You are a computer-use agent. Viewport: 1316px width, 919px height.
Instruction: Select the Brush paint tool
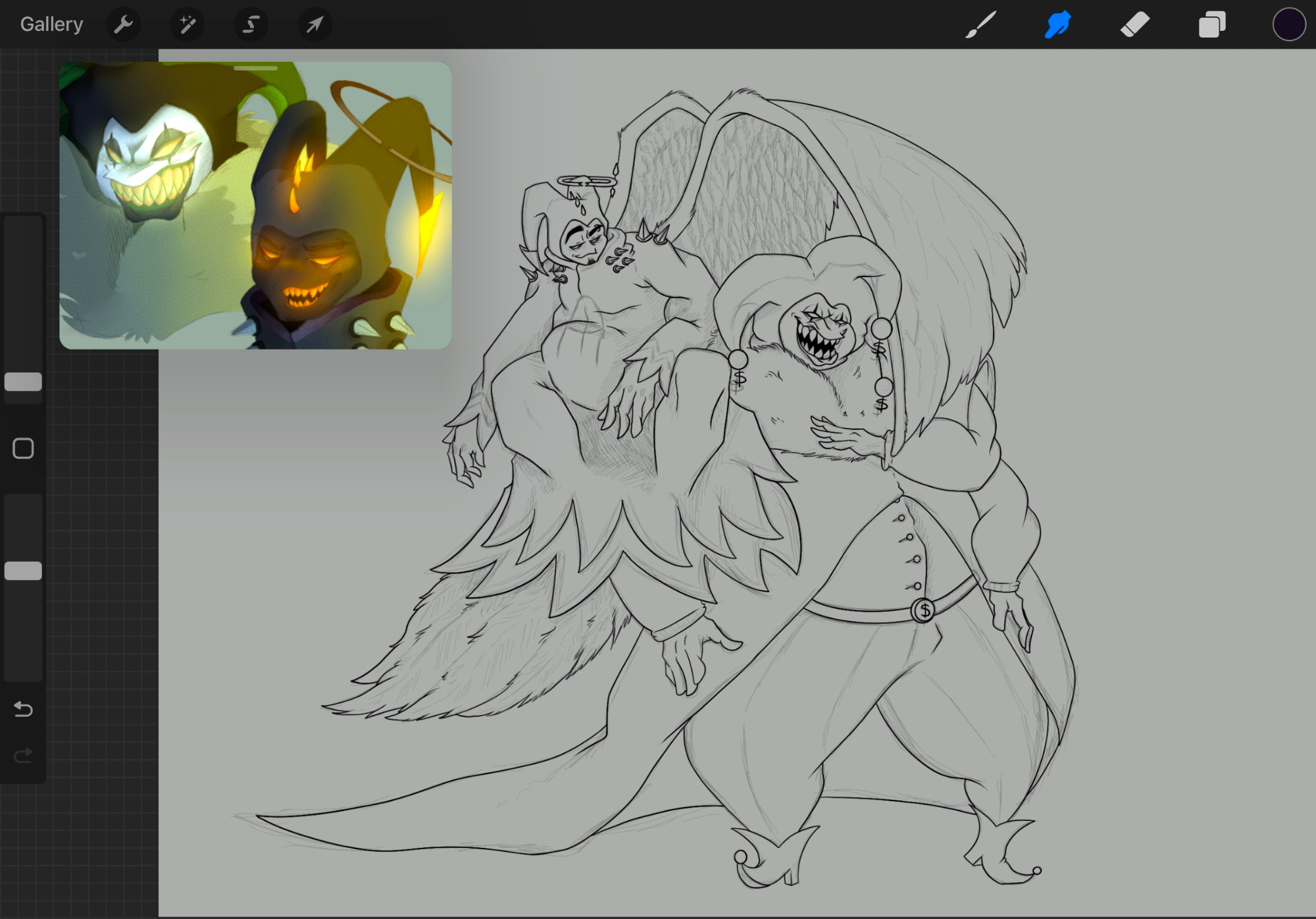[x=980, y=25]
